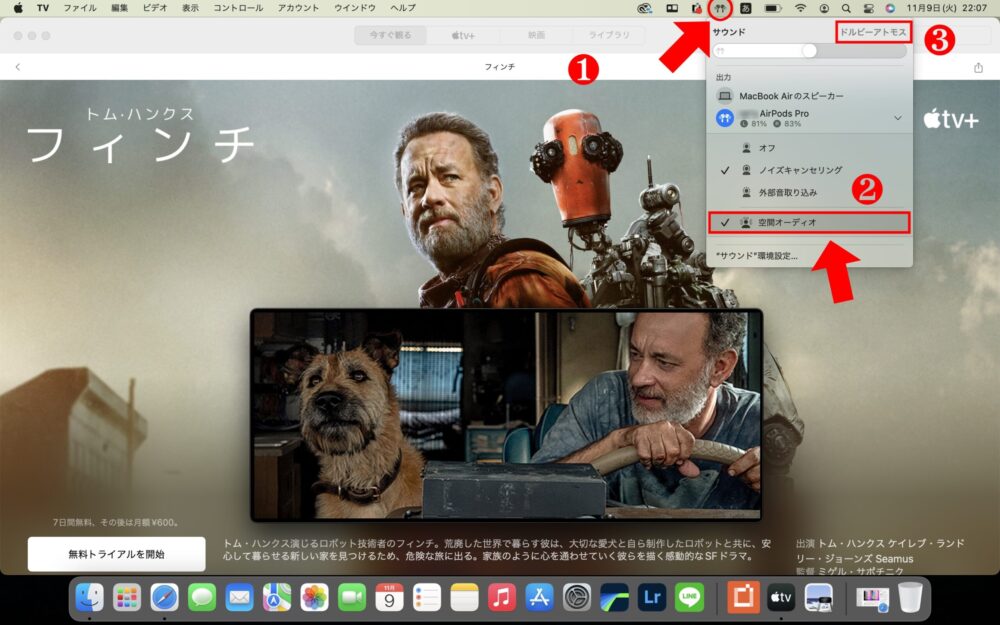This screenshot has height=625, width=1000.
Task: Open Spotlight search from the menu bar
Action: click(x=846, y=8)
